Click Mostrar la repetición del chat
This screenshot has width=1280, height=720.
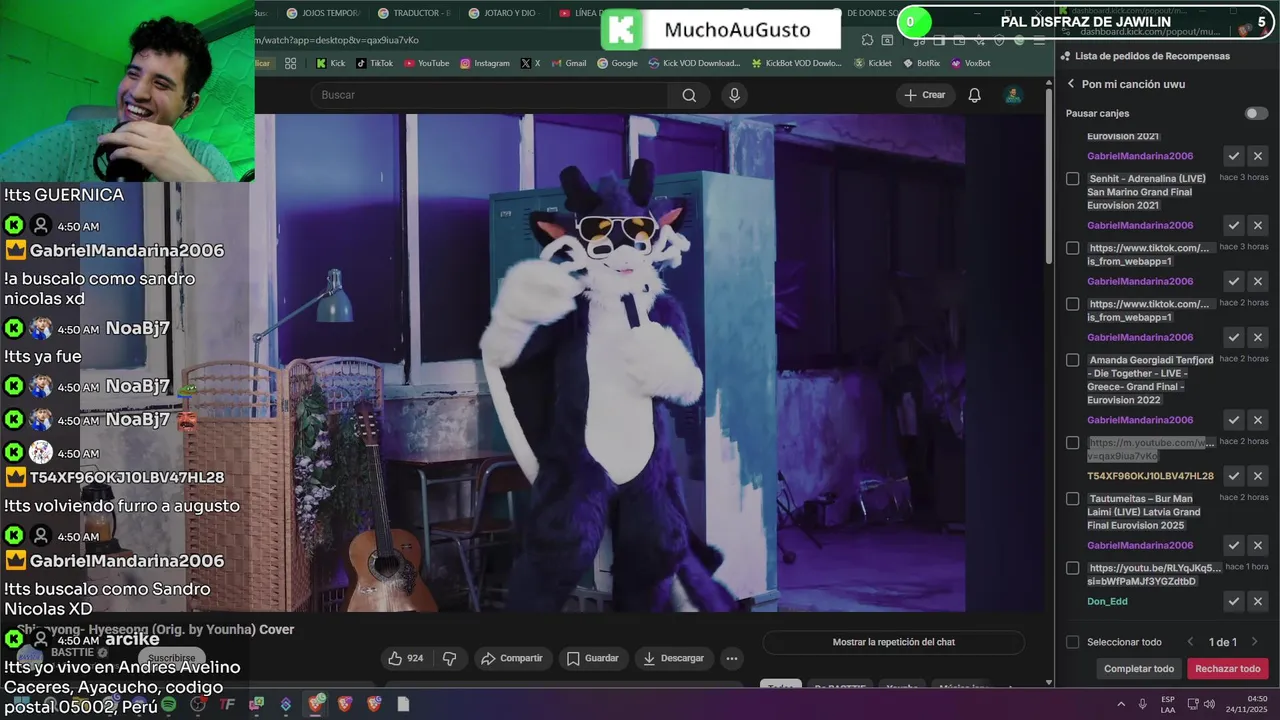coord(893,642)
